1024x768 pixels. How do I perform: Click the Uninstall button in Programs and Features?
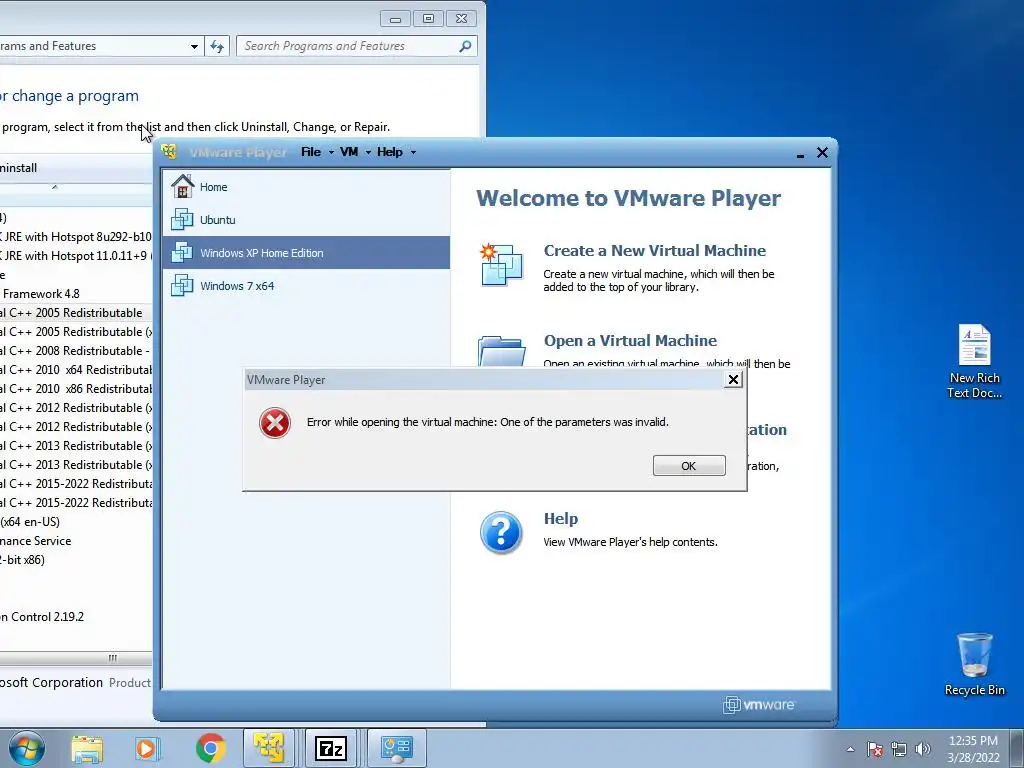click(x=18, y=168)
